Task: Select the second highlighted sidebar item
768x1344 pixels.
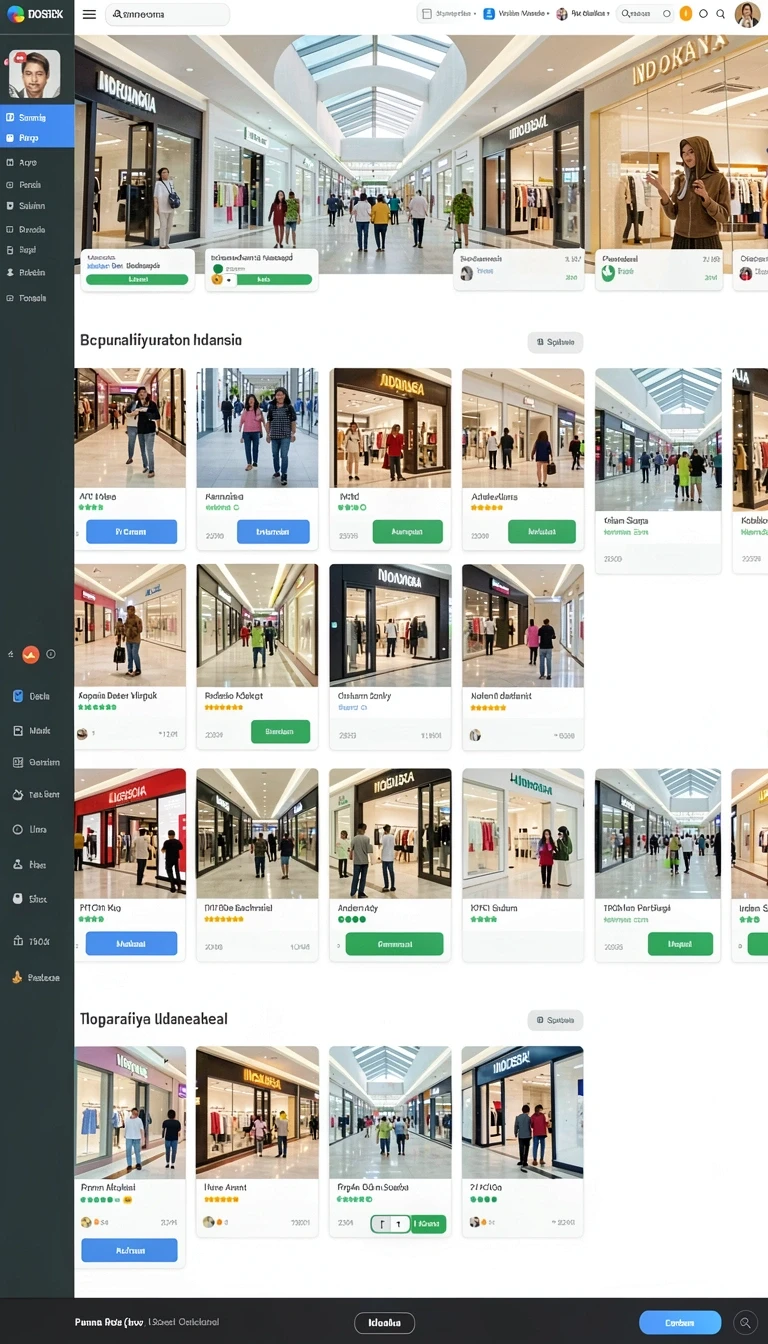Action: click(37, 138)
